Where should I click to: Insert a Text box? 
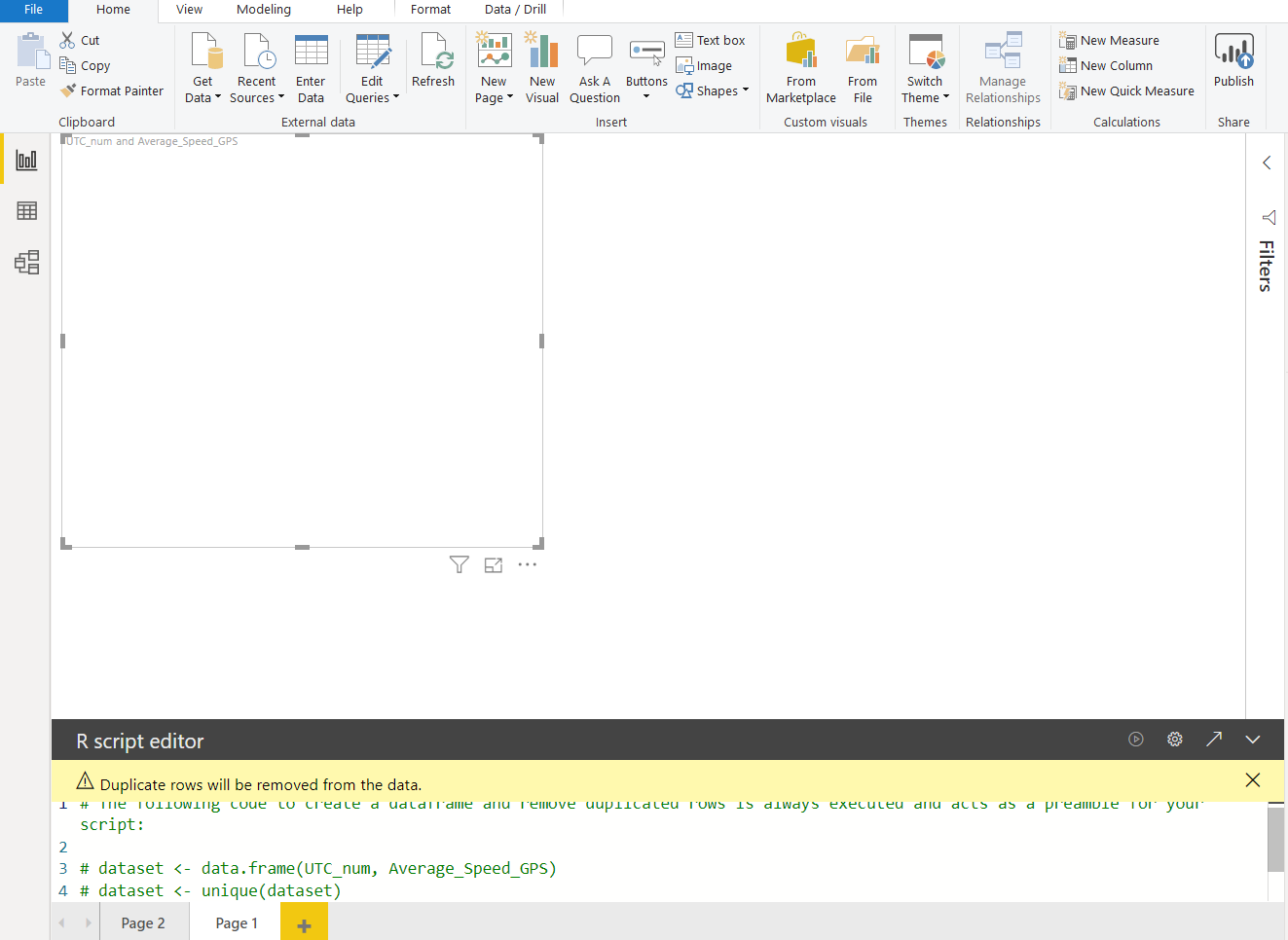710,40
